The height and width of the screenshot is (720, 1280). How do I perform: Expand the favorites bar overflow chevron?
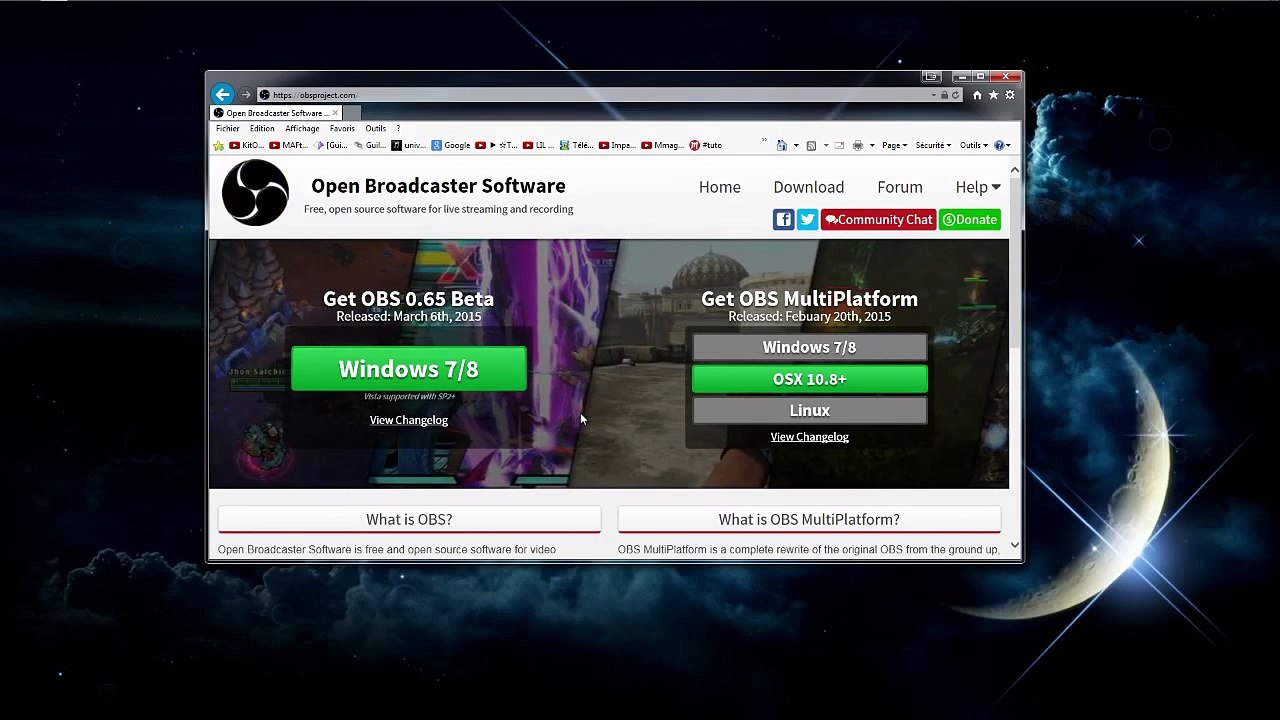coord(764,140)
